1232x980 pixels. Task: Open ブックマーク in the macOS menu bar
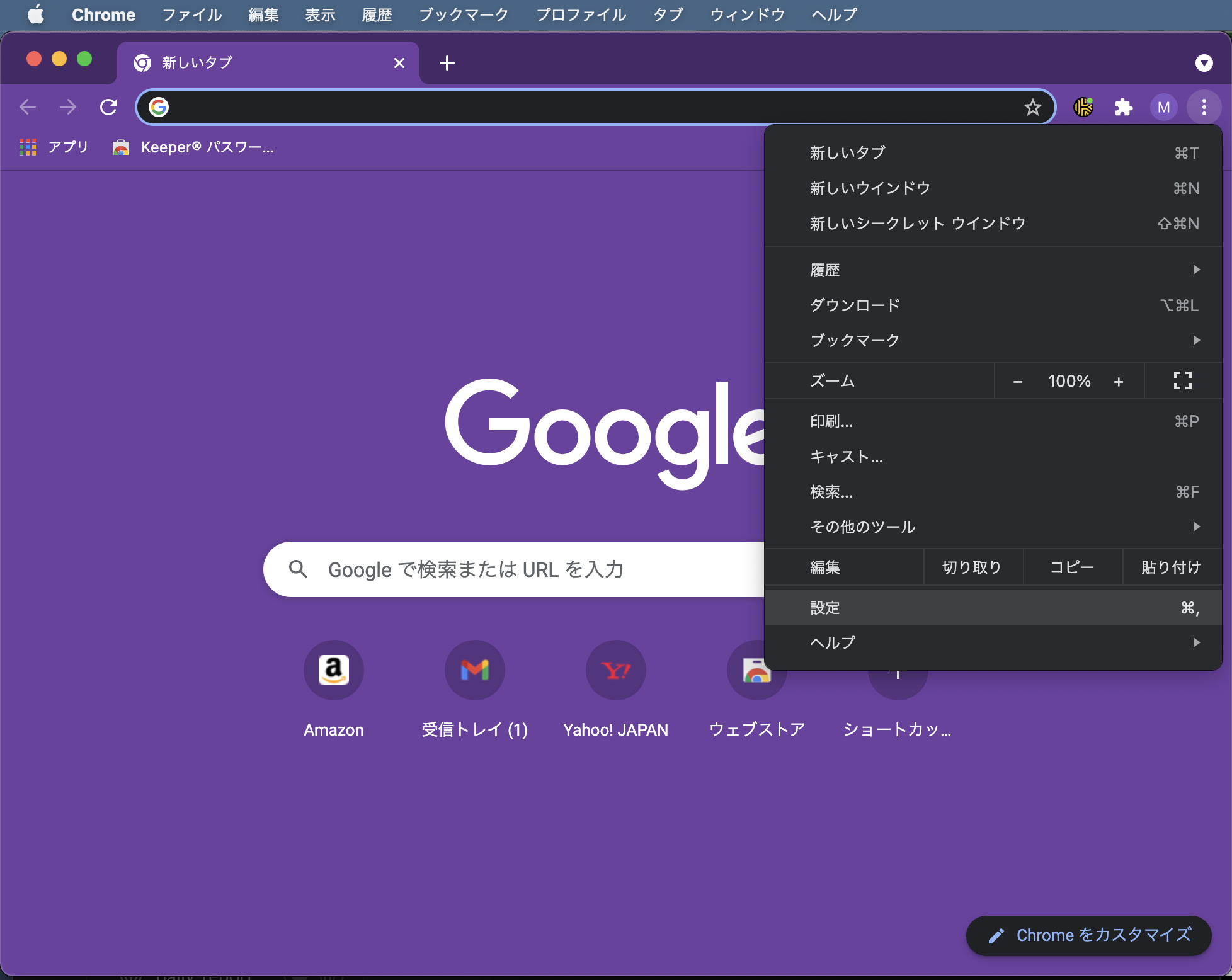coord(464,14)
